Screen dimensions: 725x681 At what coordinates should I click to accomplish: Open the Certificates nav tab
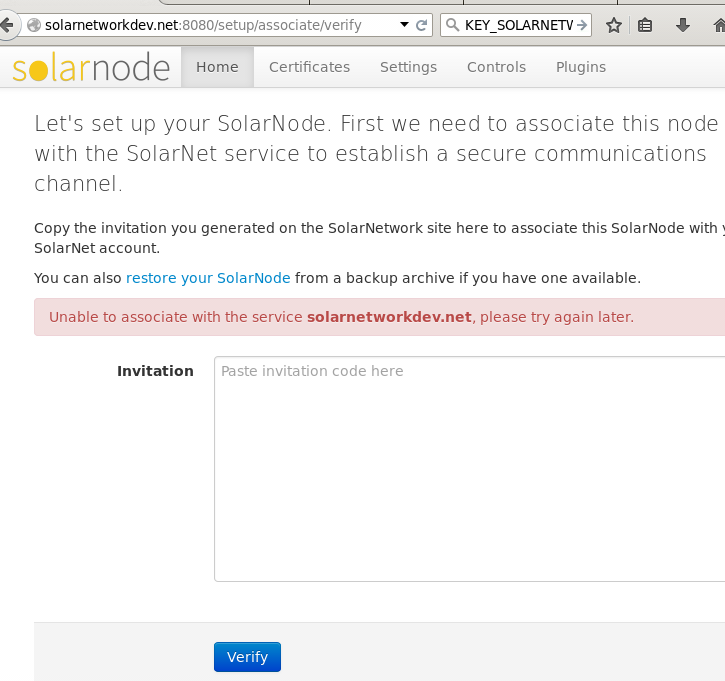tap(309, 67)
